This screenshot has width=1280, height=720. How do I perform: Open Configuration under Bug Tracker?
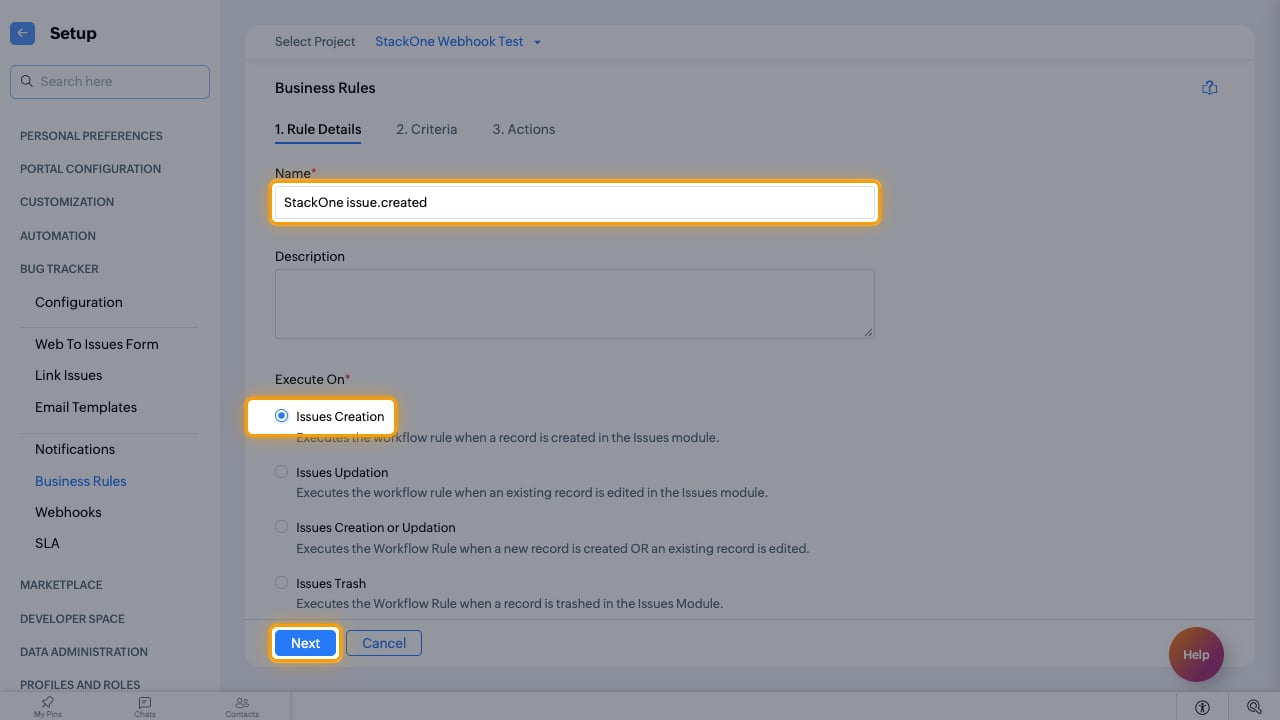(79, 302)
